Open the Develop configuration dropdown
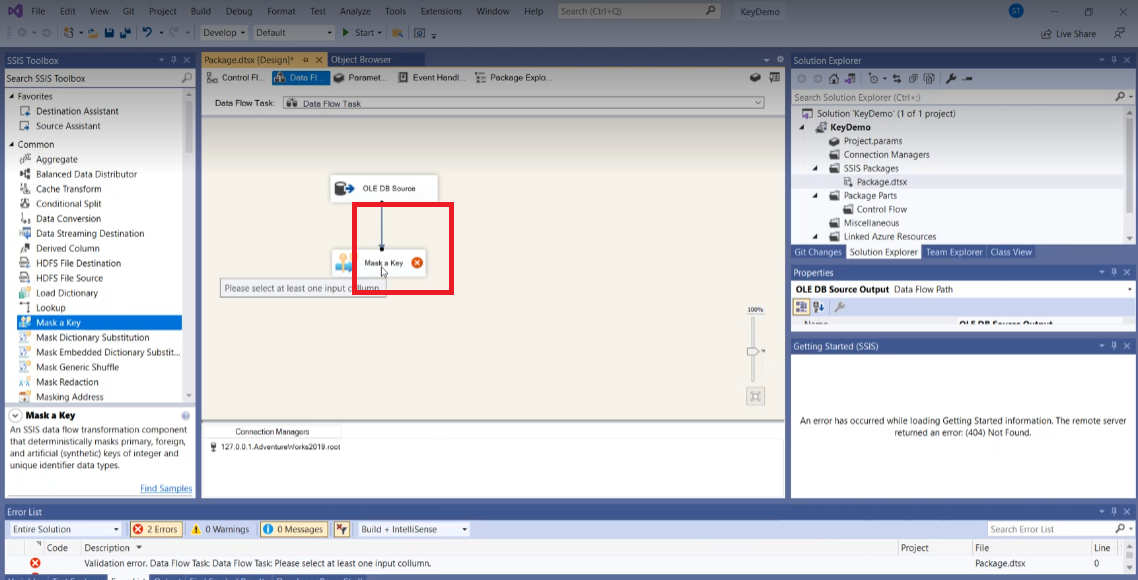Viewport: 1138px width, 580px height. (224, 33)
